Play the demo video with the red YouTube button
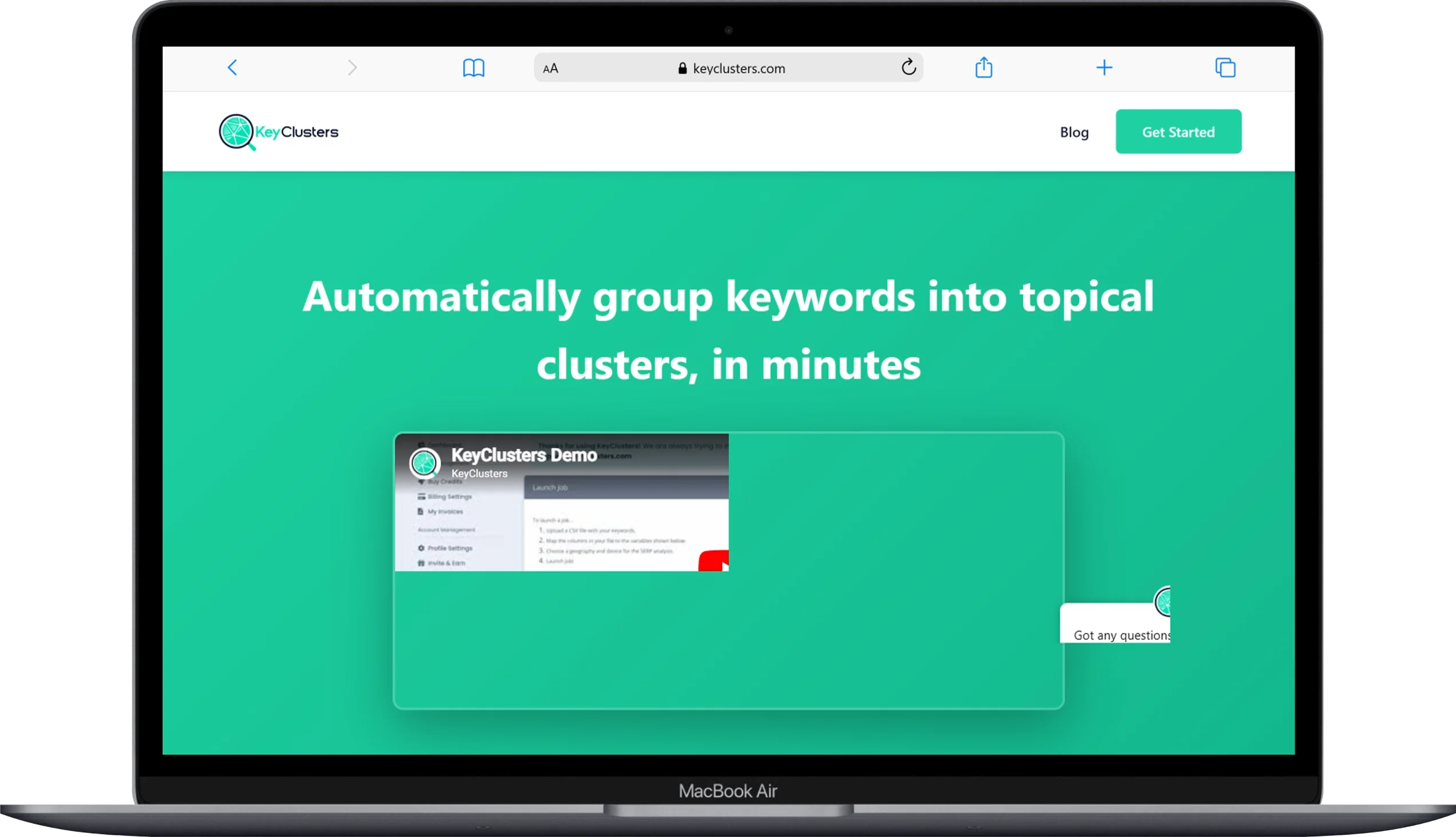The image size is (1456, 837). [x=714, y=560]
